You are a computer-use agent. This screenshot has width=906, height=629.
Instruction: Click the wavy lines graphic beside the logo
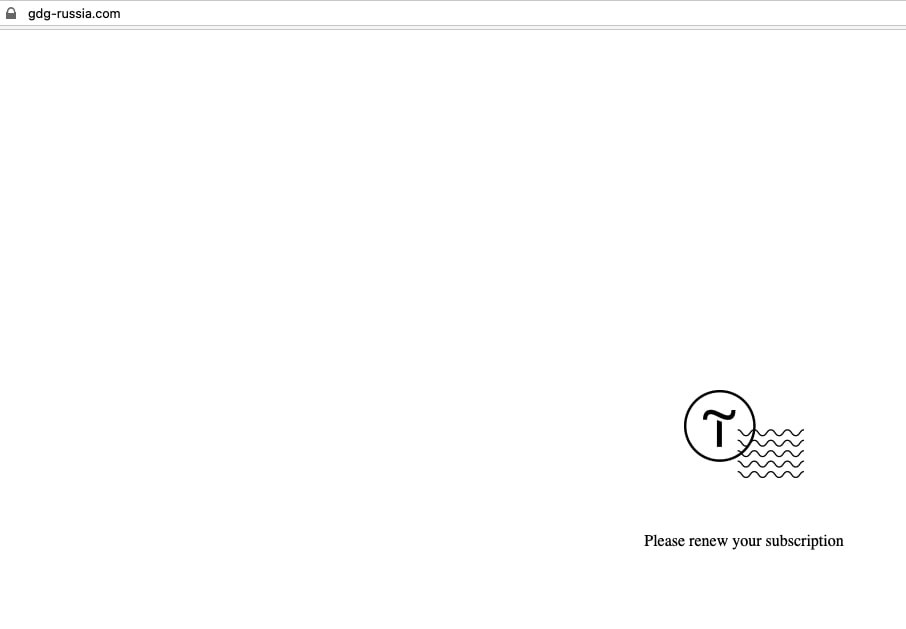point(771,453)
